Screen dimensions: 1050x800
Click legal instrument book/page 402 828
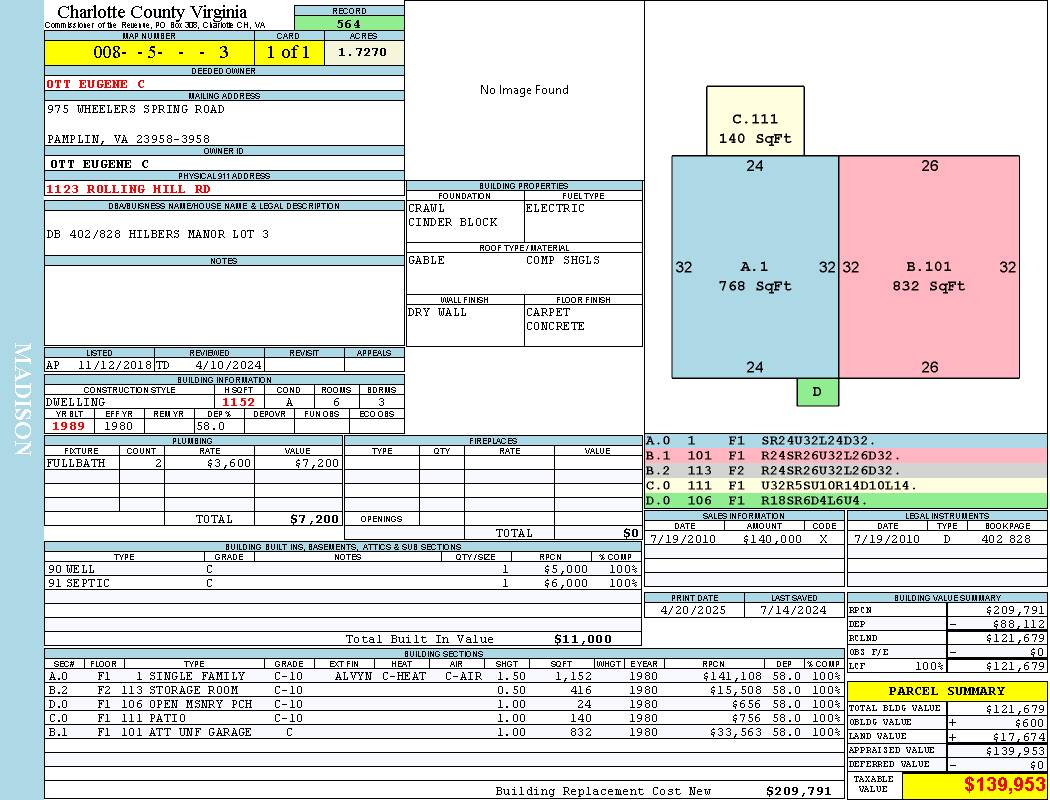[x=1006, y=539]
